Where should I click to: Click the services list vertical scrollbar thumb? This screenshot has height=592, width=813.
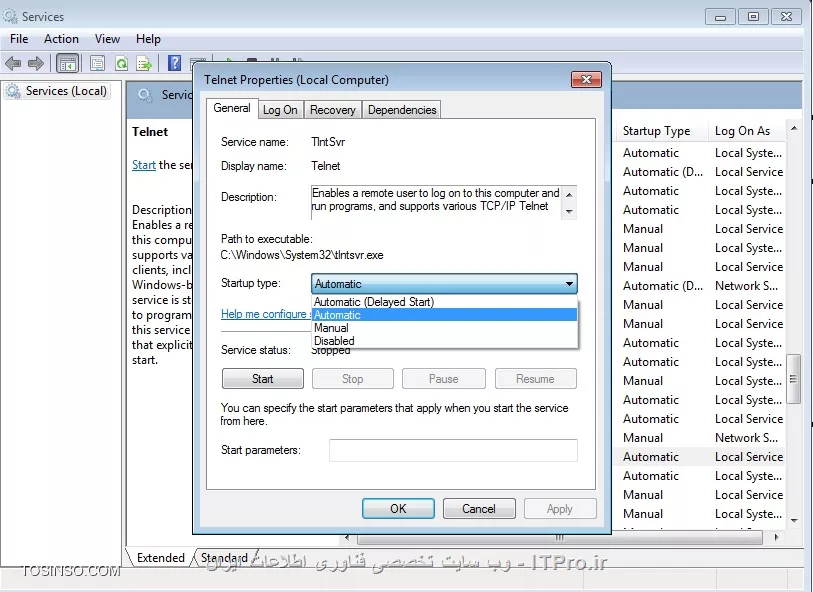click(793, 378)
